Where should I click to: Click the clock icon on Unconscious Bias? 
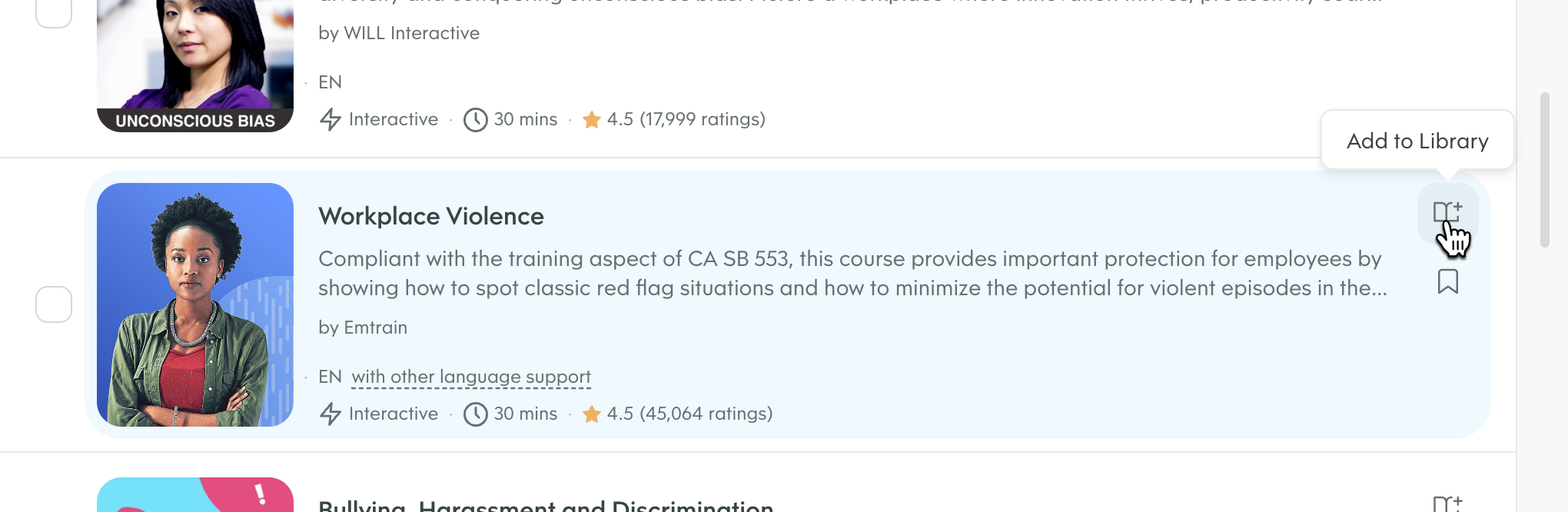point(476,119)
